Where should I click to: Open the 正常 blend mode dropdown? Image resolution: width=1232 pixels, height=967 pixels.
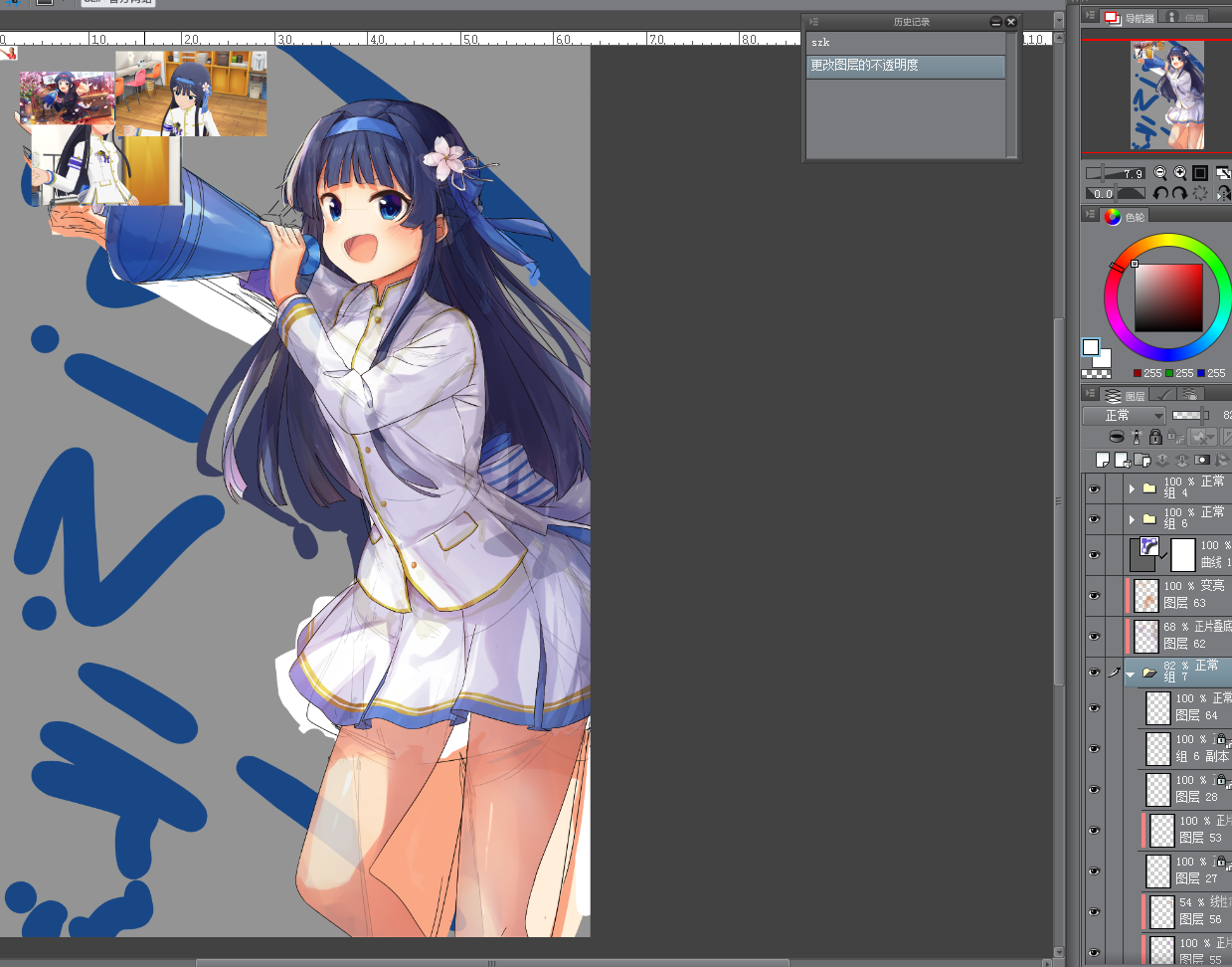[1124, 415]
